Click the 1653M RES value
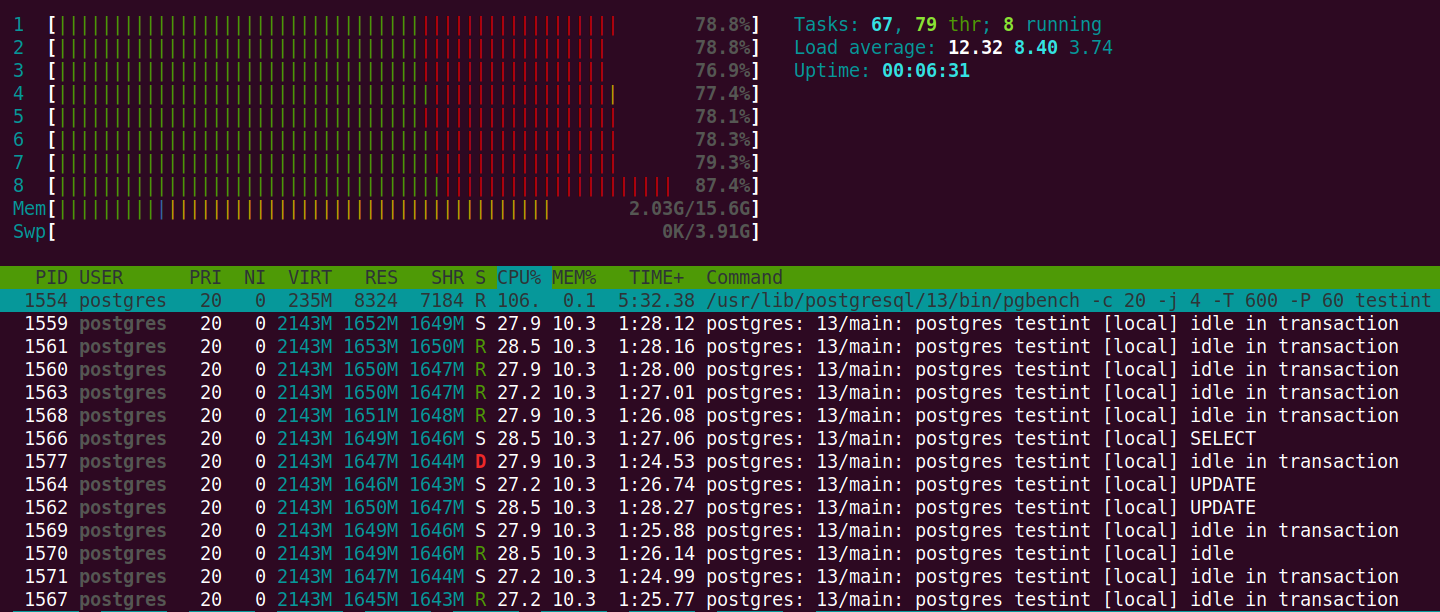1440x612 pixels. [x=370, y=346]
